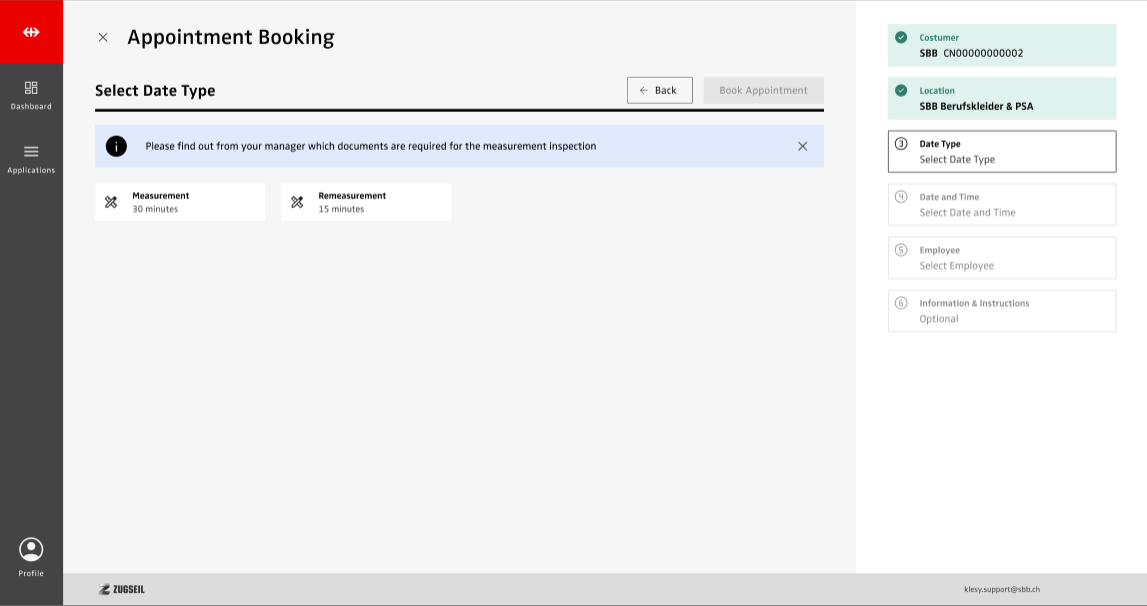
Task: Open Information & Instructions optional step
Action: click(1001, 311)
